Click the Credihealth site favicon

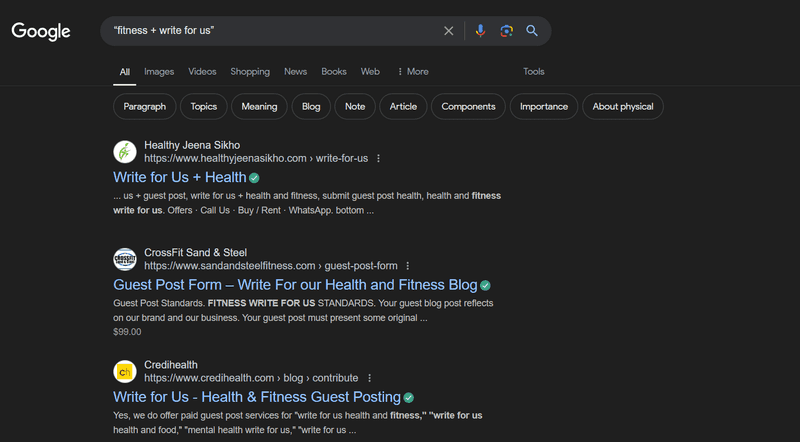[125, 372]
